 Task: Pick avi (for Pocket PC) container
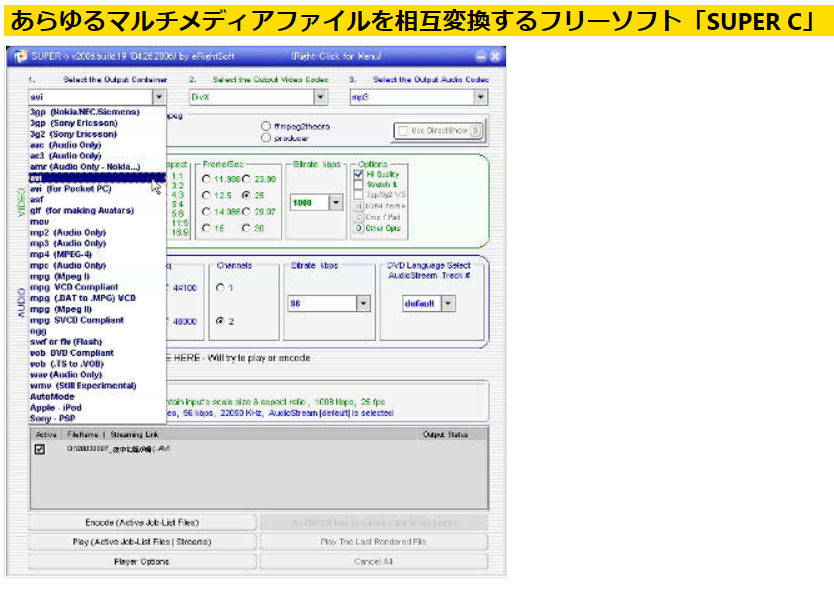pos(71,189)
